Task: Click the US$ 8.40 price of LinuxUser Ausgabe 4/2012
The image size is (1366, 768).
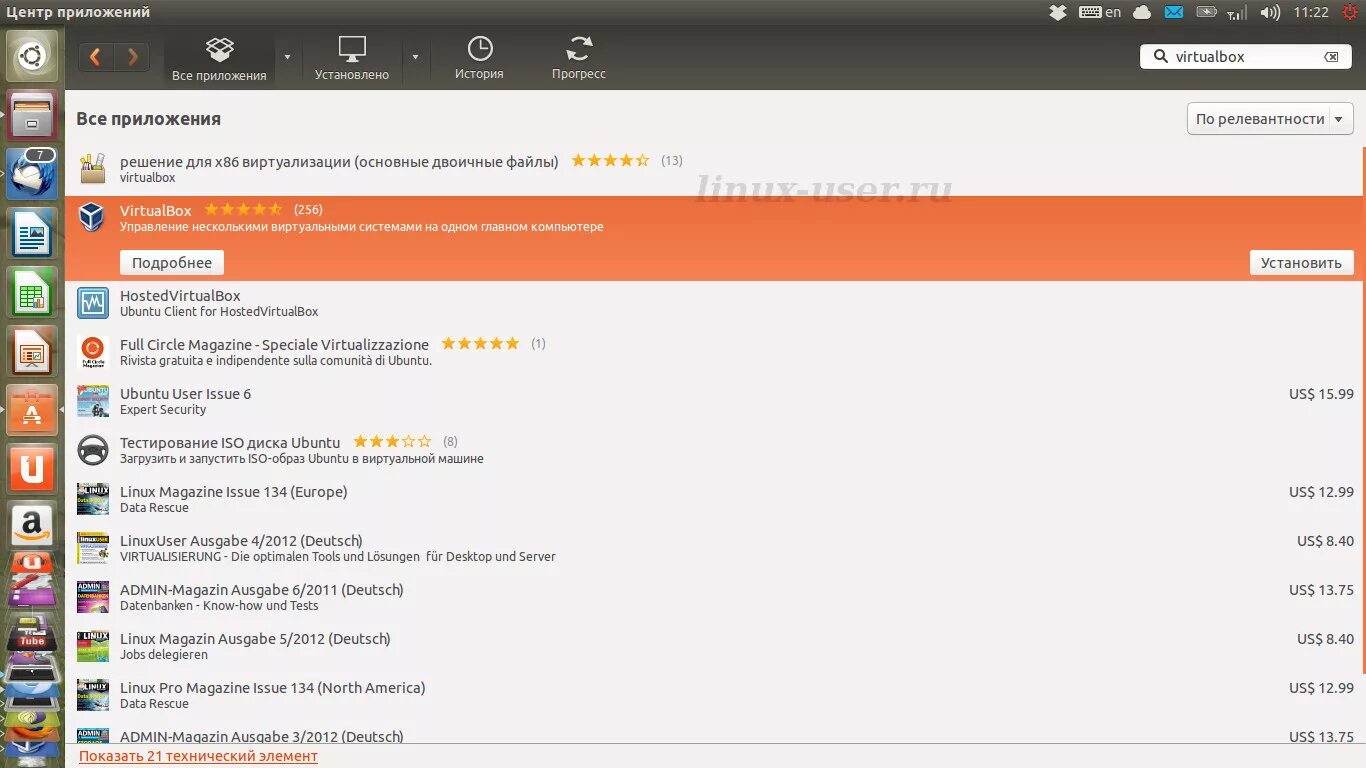Action: coord(1325,541)
